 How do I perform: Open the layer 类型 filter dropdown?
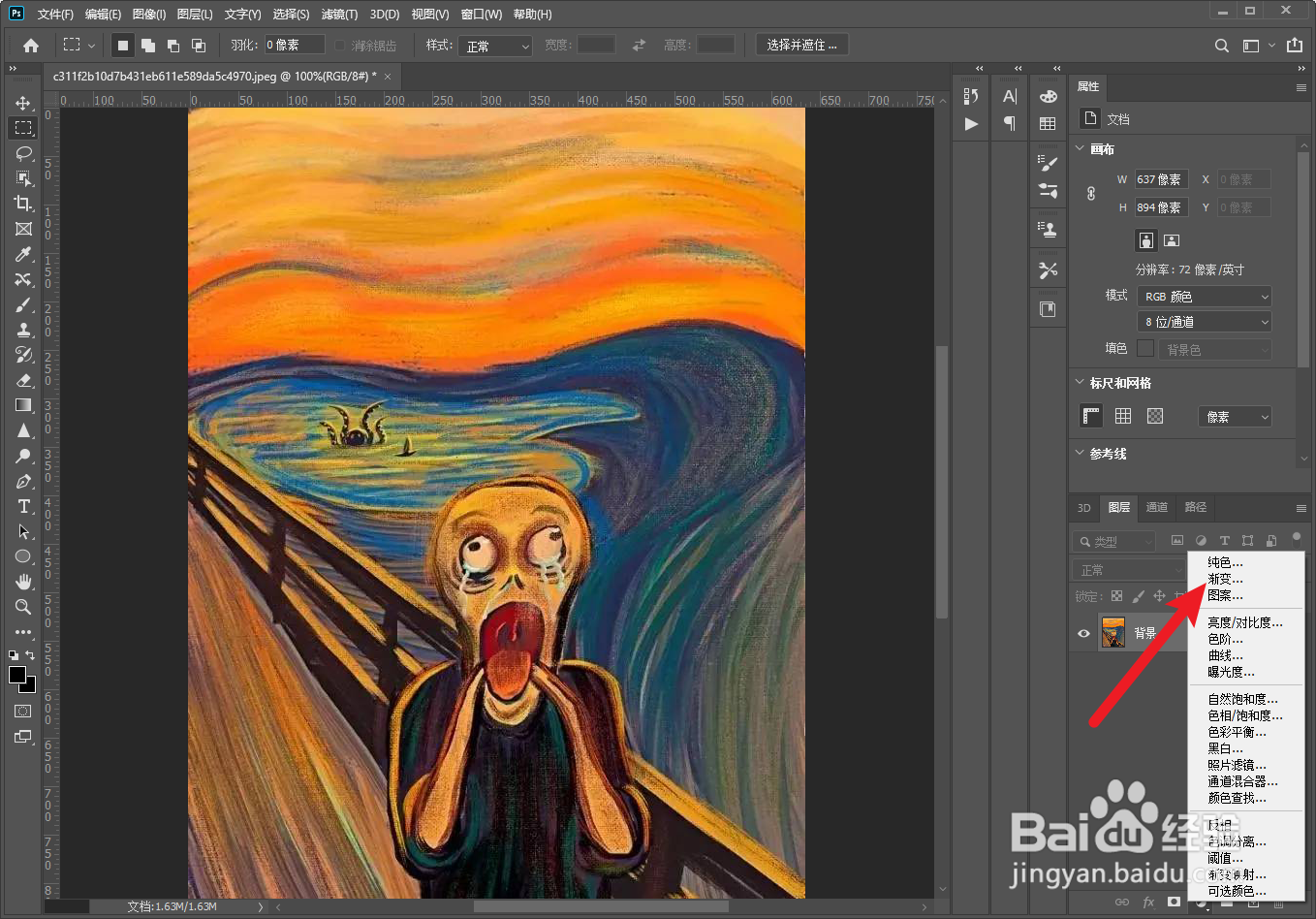tap(1114, 542)
